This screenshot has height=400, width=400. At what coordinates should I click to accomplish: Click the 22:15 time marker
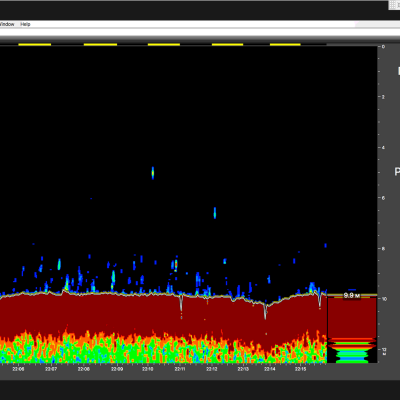pos(300,369)
